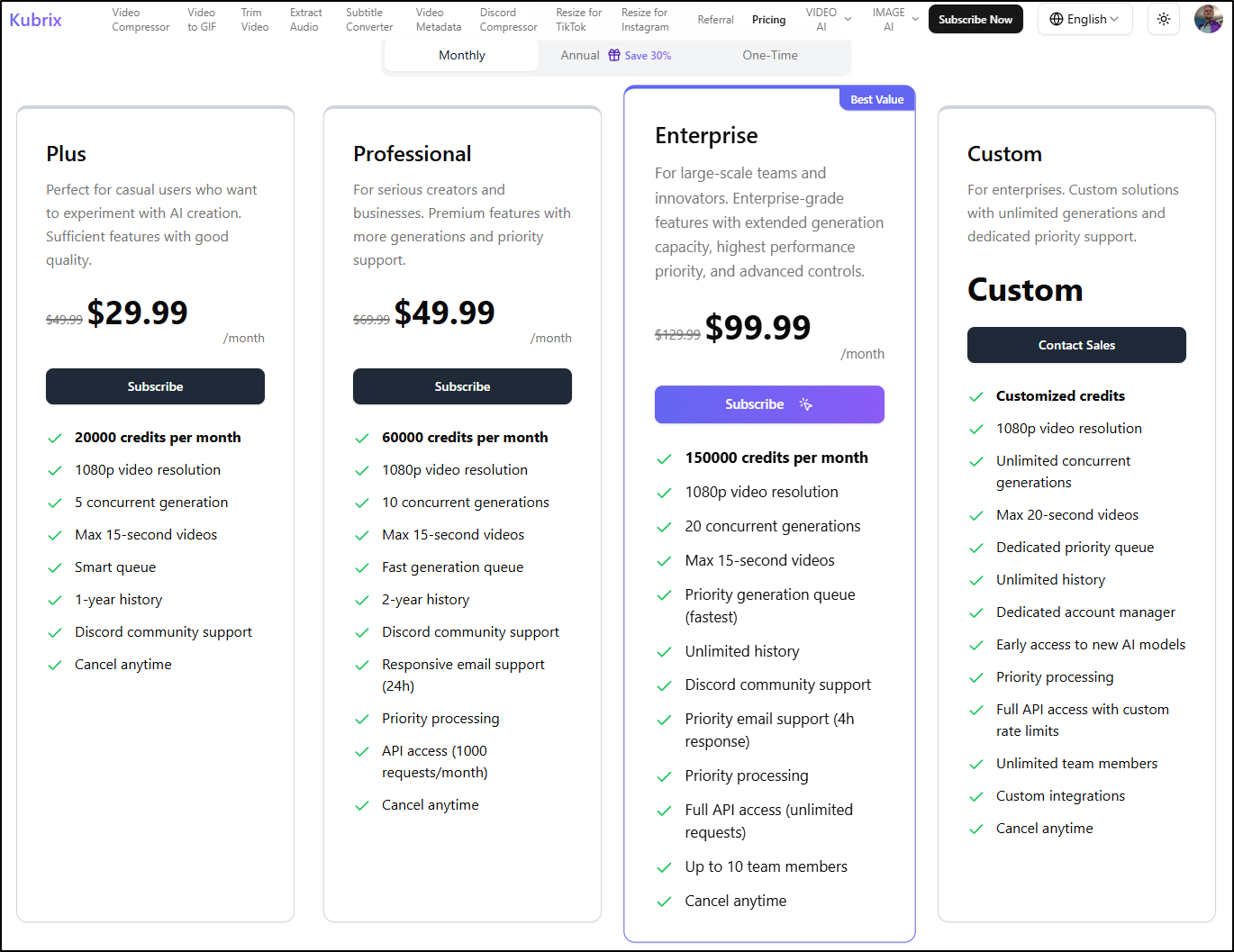Switch billing to Monthly
Viewport: 1234px width, 952px height.
click(461, 55)
